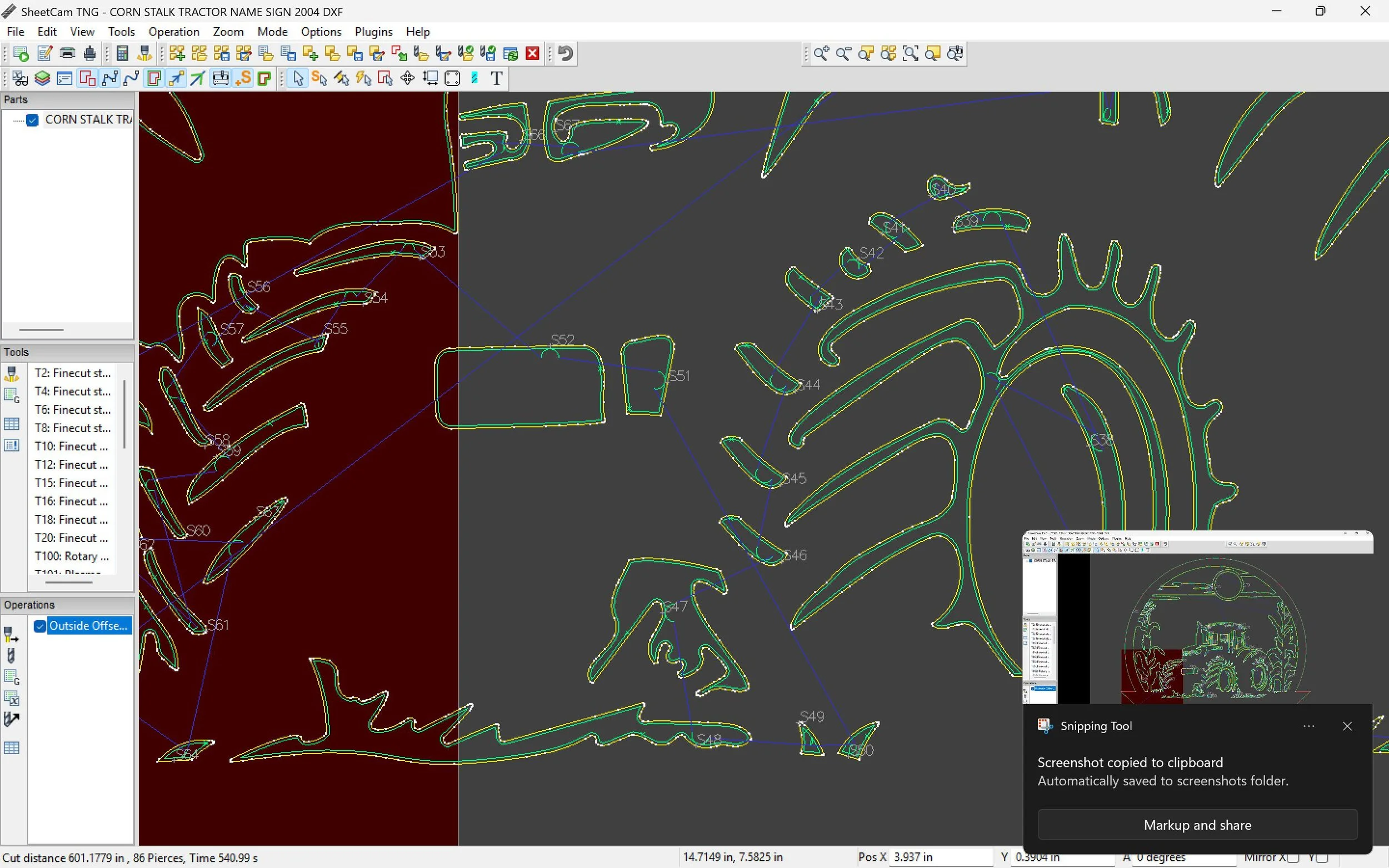Toggle the Mirror X checkbox
1389x868 pixels.
click(1293, 857)
